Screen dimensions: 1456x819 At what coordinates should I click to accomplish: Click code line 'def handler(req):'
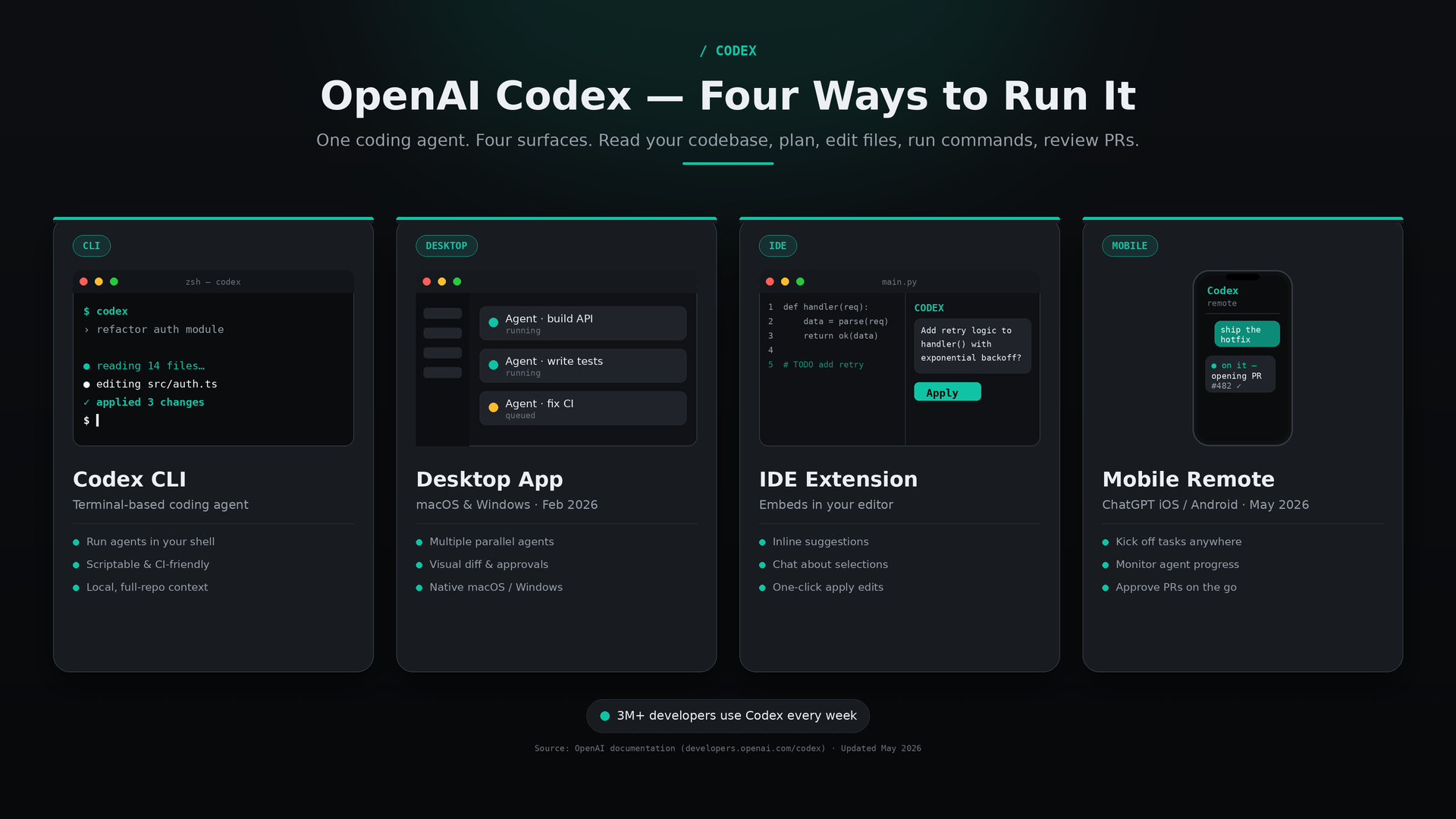coord(826,307)
